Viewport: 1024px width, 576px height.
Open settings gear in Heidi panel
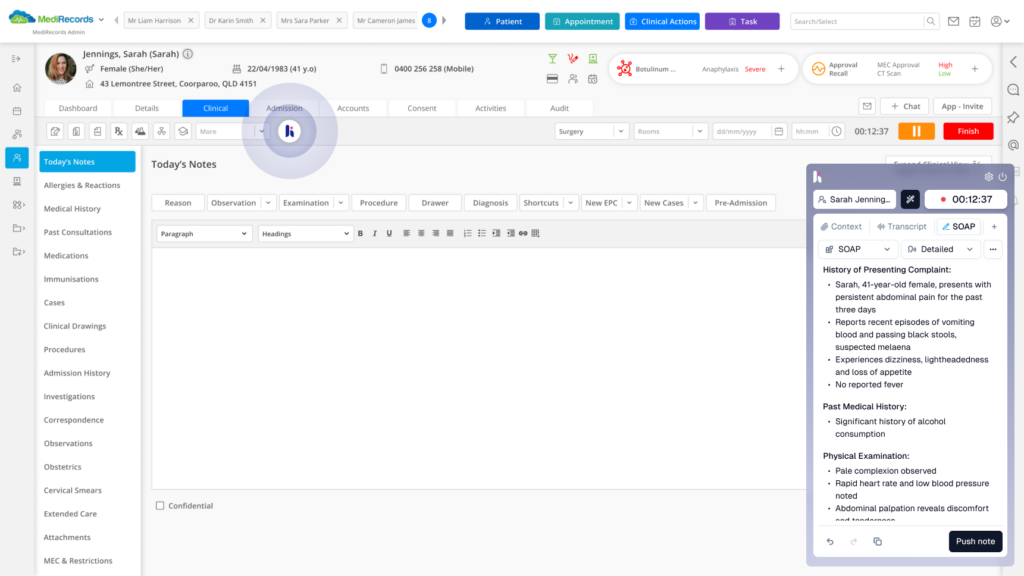tap(989, 177)
